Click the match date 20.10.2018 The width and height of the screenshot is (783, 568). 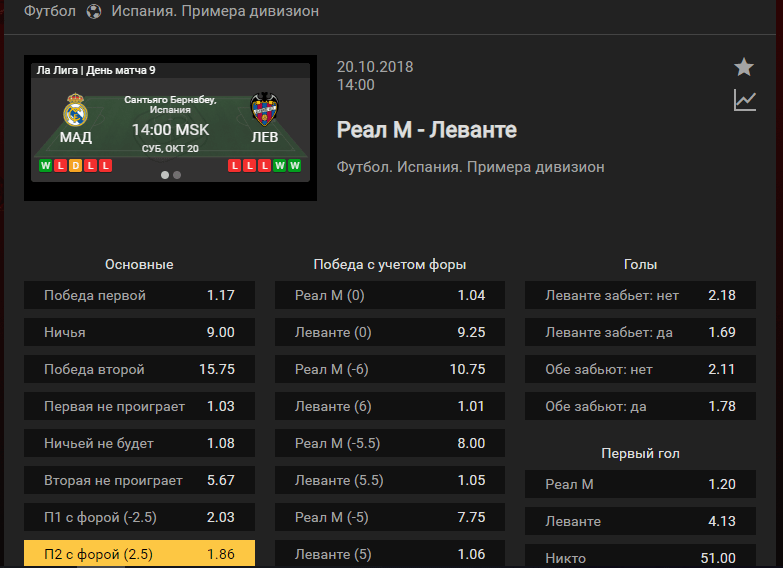point(375,67)
